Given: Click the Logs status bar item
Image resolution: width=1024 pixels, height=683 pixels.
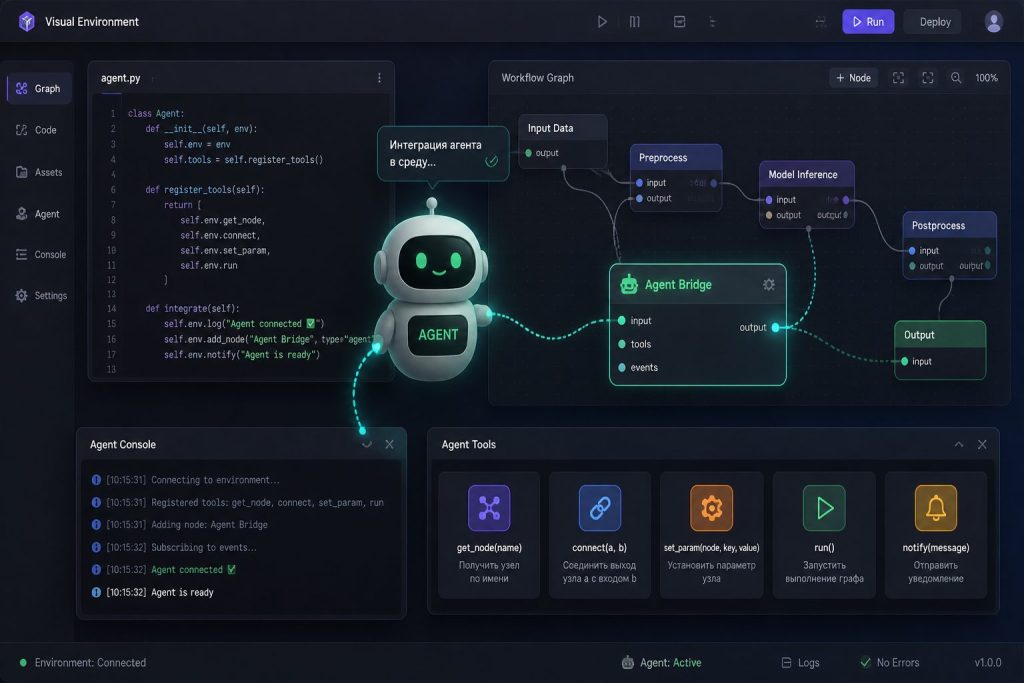Looking at the screenshot, I should (x=801, y=662).
